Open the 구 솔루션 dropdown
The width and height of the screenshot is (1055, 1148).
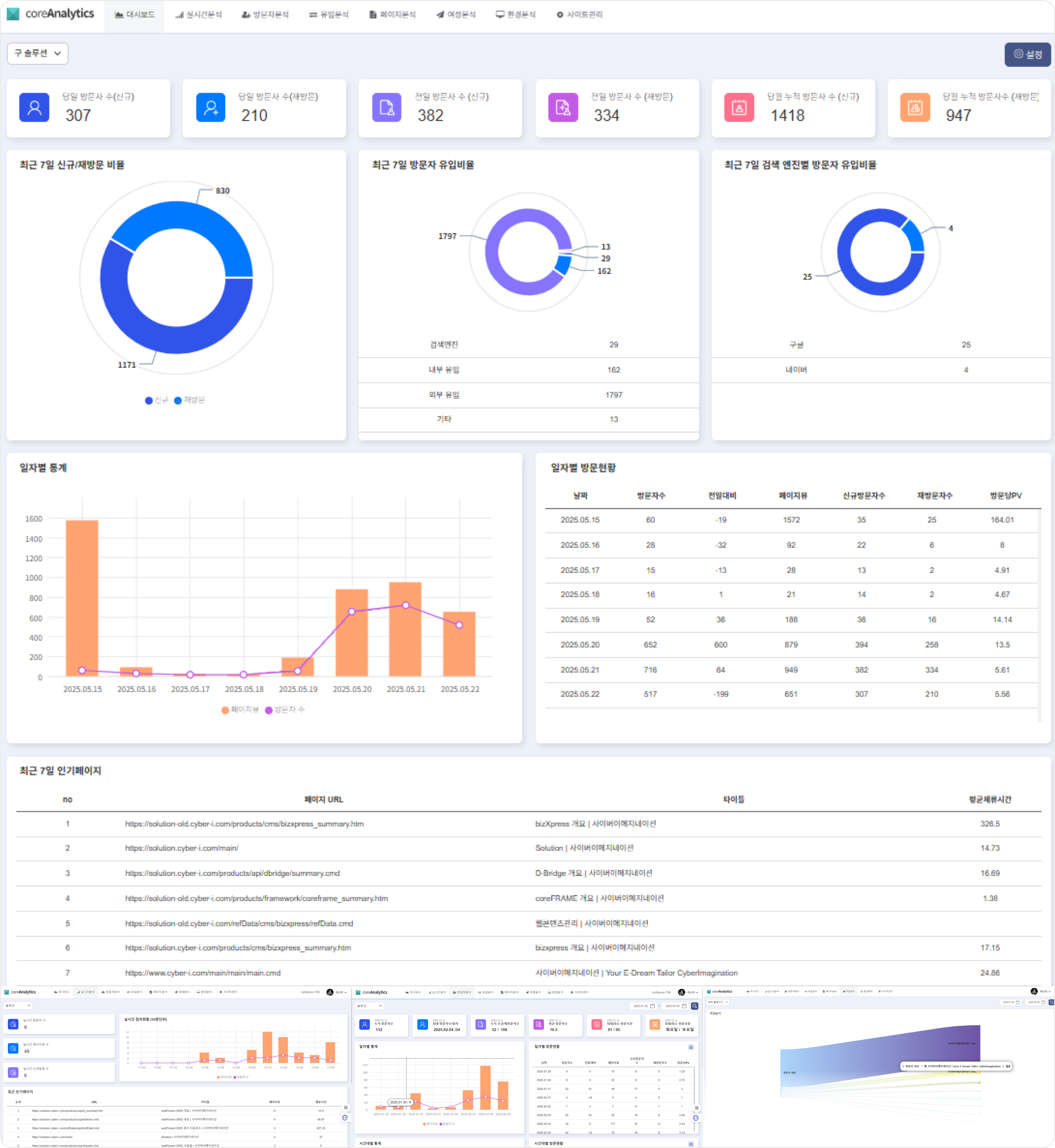37,54
